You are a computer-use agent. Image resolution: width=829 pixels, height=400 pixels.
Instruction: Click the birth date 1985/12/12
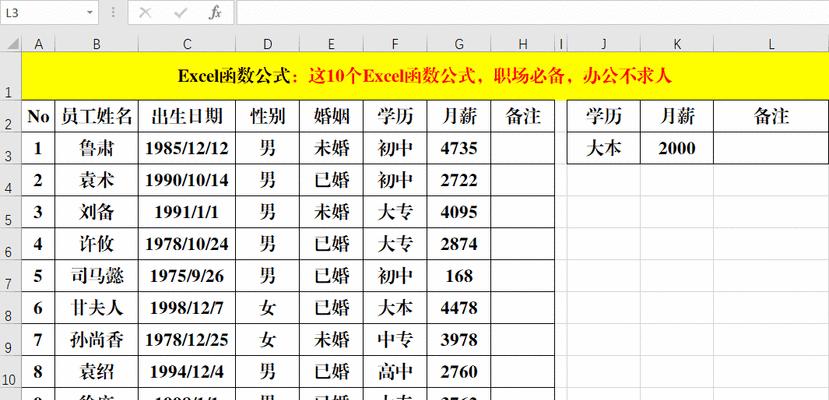(x=187, y=148)
